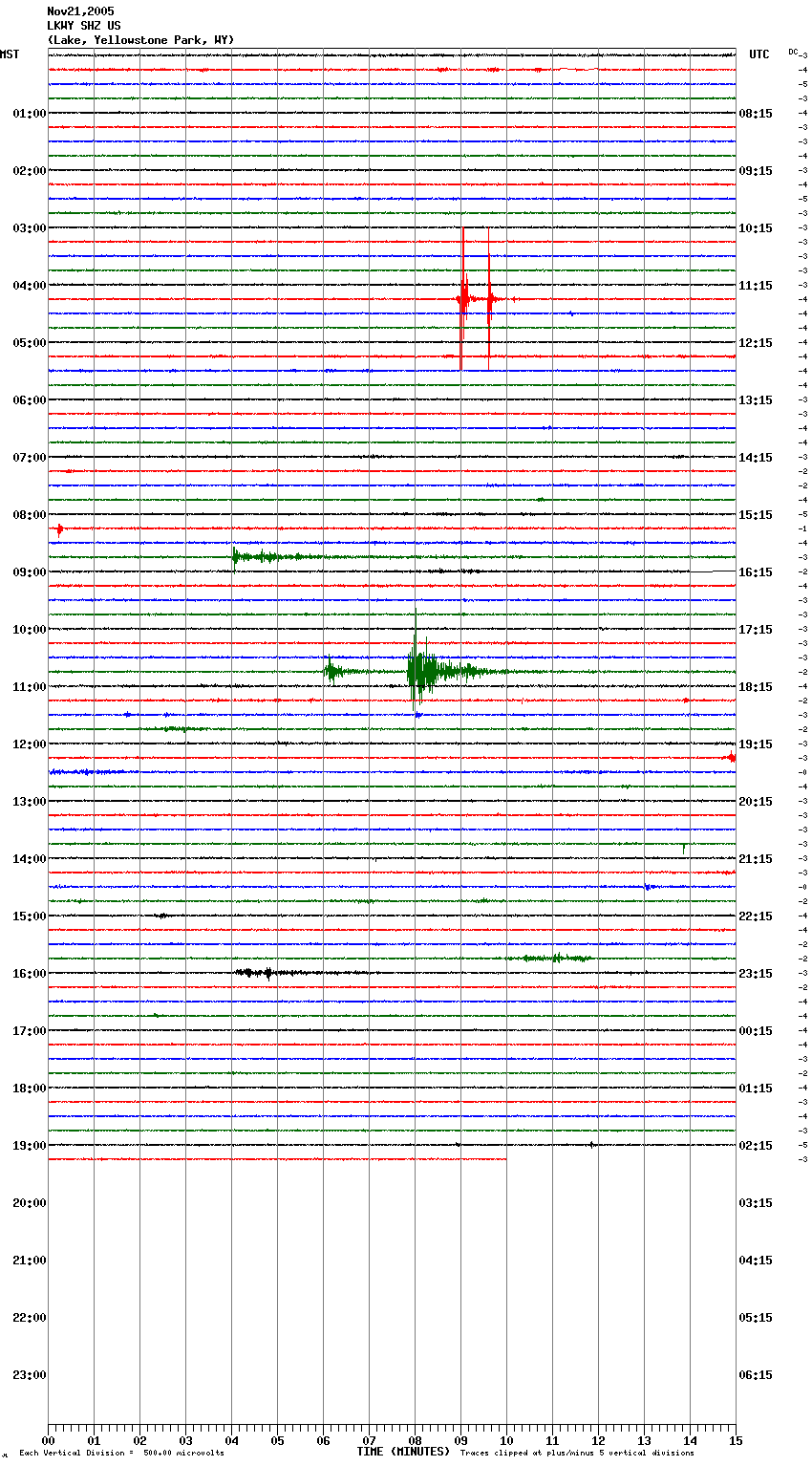The image size is (812, 1466).
Task: Click the "15:15" UTC time label
Action: 756,515
